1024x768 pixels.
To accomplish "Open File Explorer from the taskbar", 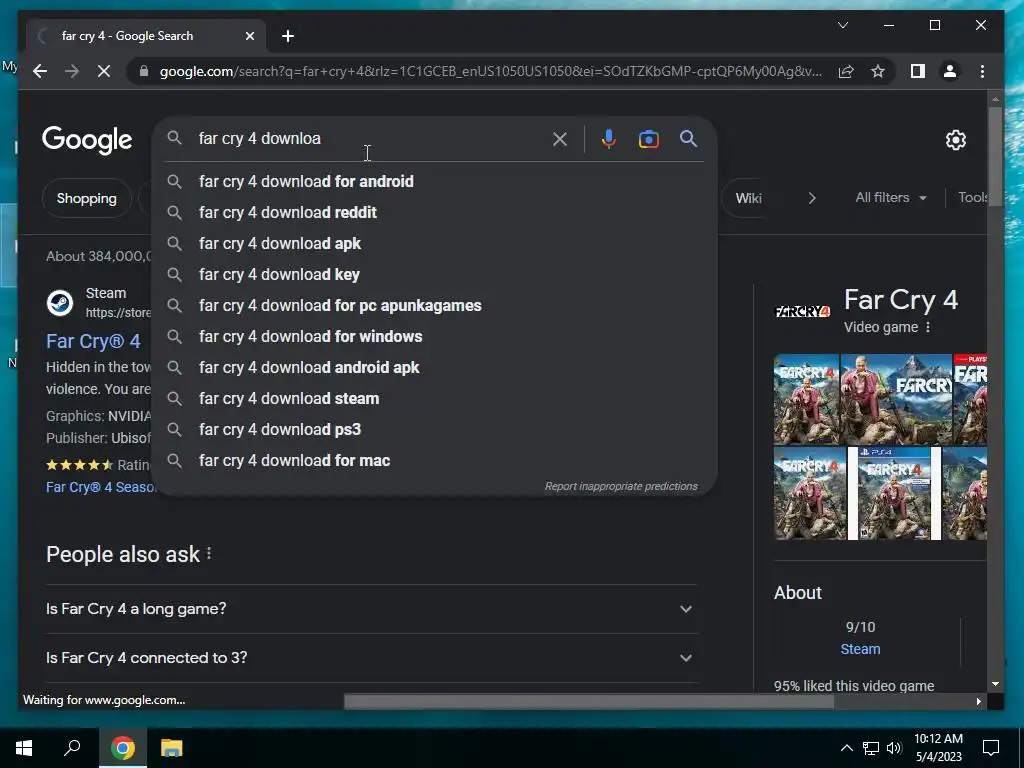I will tap(172, 748).
